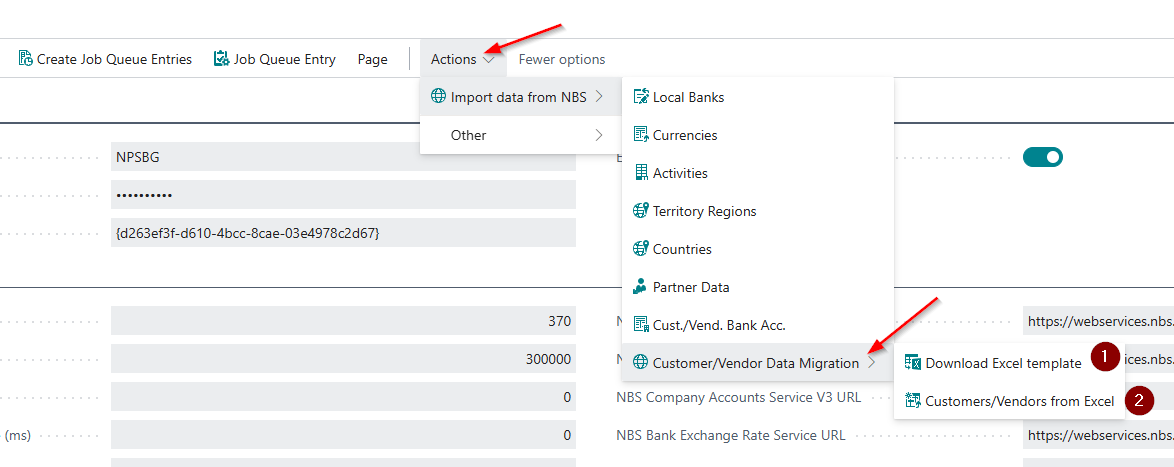Click the Activities building icon
Image resolution: width=1174 pixels, height=467 pixels.
[641, 173]
